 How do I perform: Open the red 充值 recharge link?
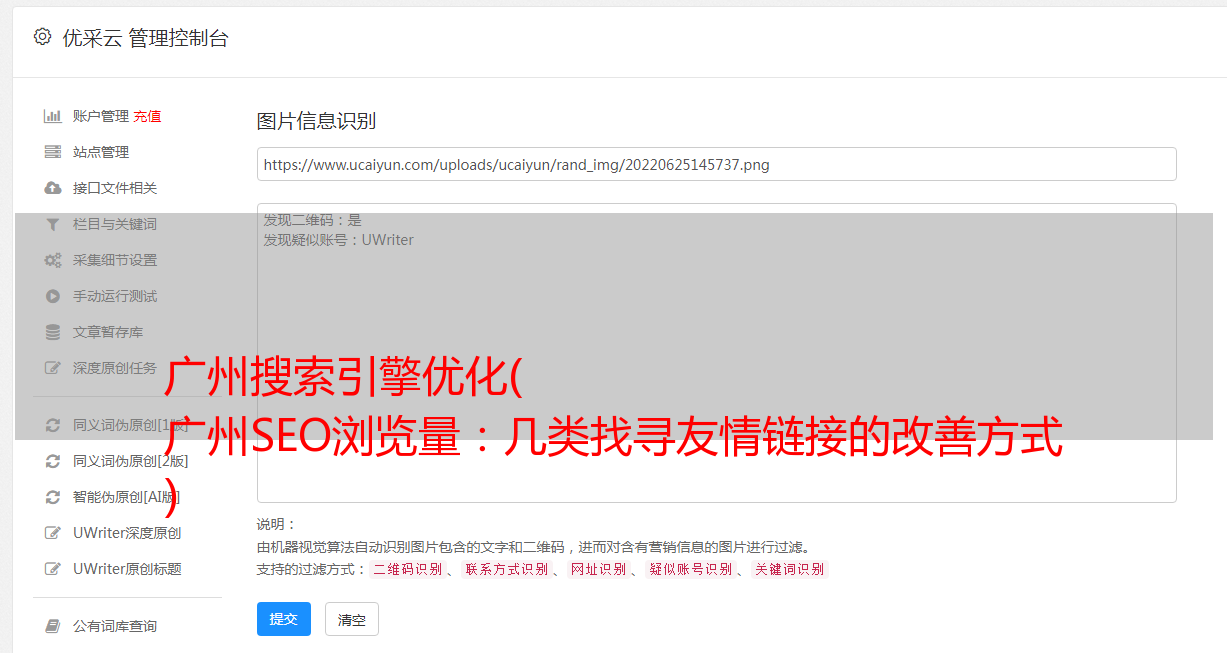tap(147, 116)
